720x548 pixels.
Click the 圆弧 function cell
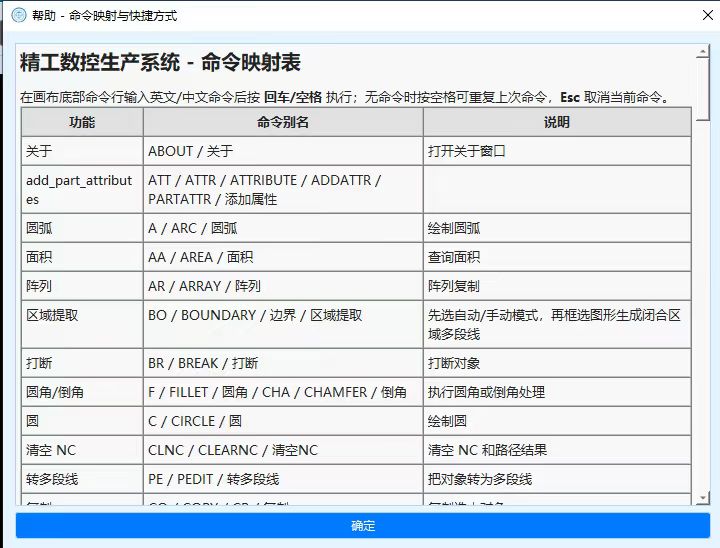(82, 228)
